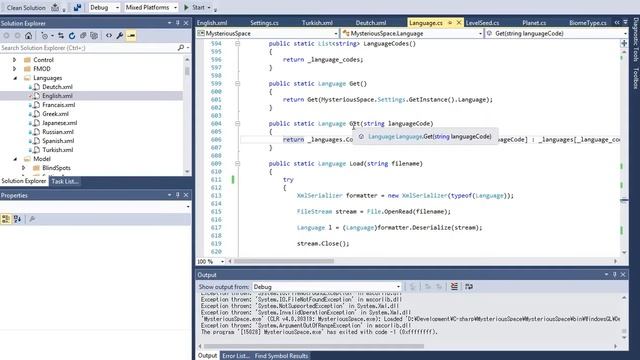
Task: Click the pending changes filter icon
Action: tap(44, 36)
